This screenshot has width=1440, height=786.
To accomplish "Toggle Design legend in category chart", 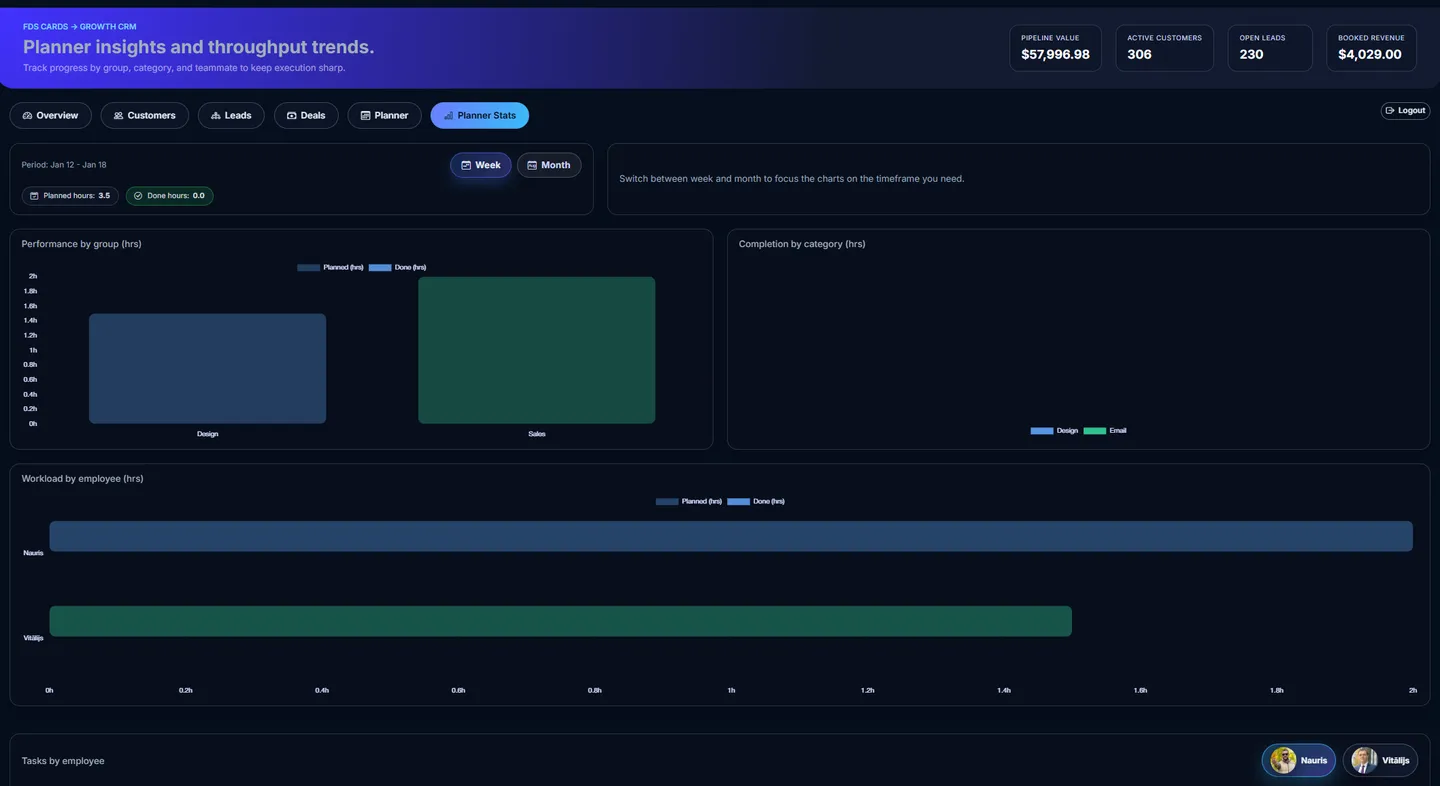I will pyautogui.click(x=1054, y=430).
